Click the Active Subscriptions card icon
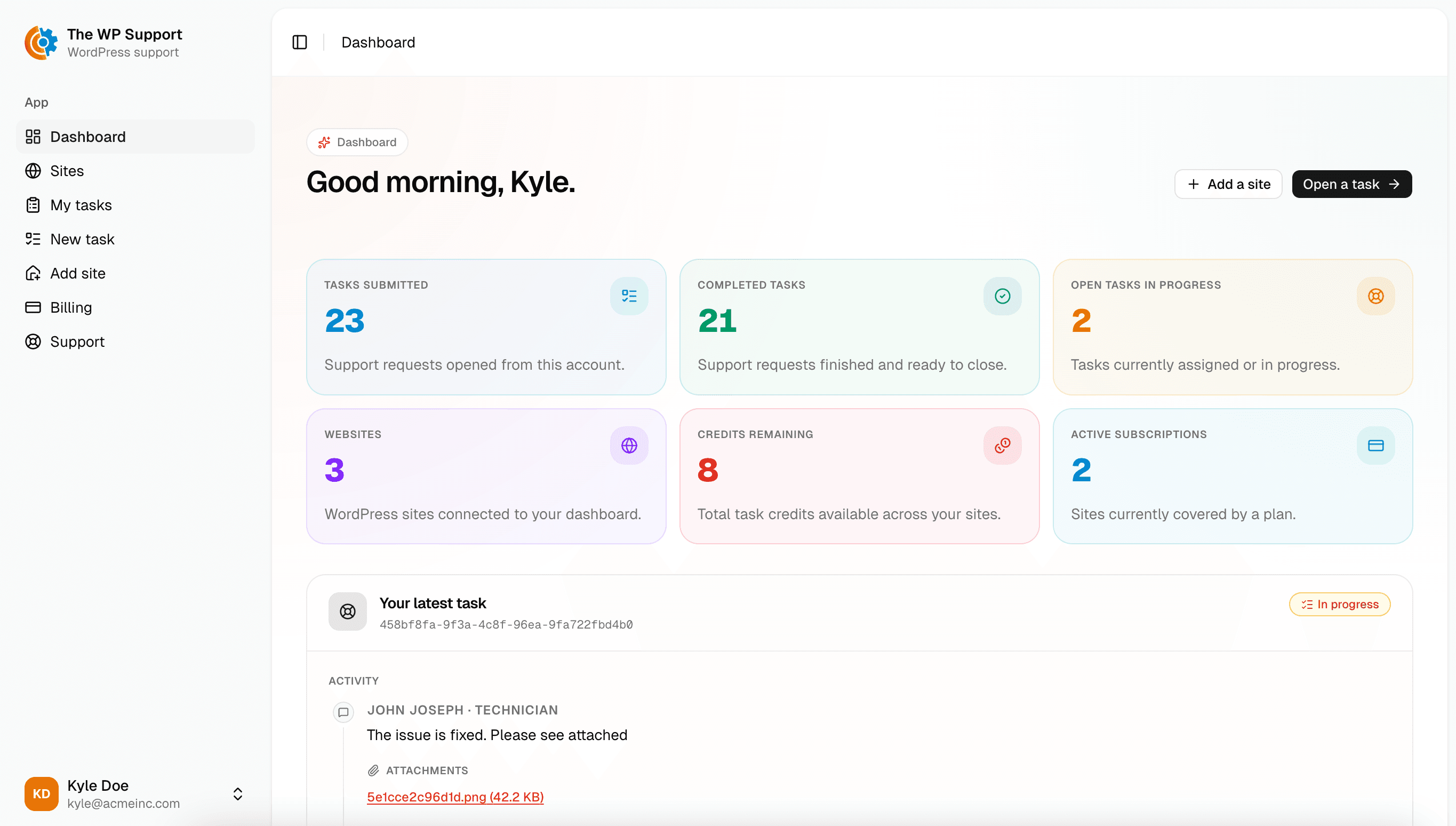 coord(1375,446)
